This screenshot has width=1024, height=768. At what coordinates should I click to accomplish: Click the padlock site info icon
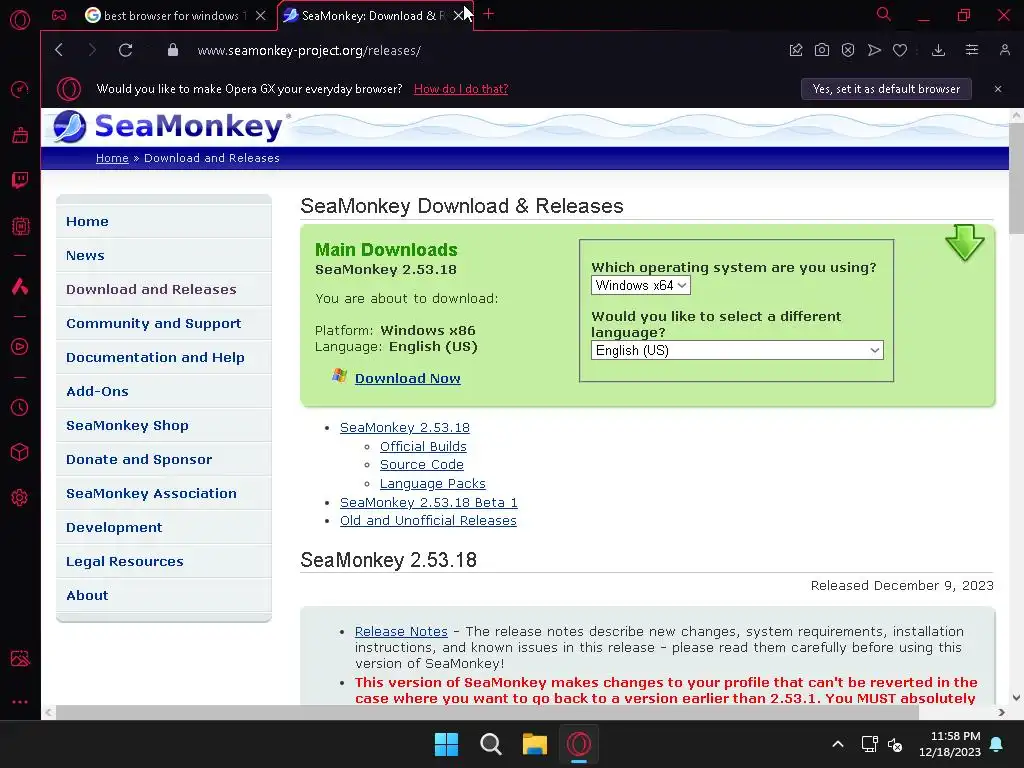(172, 50)
